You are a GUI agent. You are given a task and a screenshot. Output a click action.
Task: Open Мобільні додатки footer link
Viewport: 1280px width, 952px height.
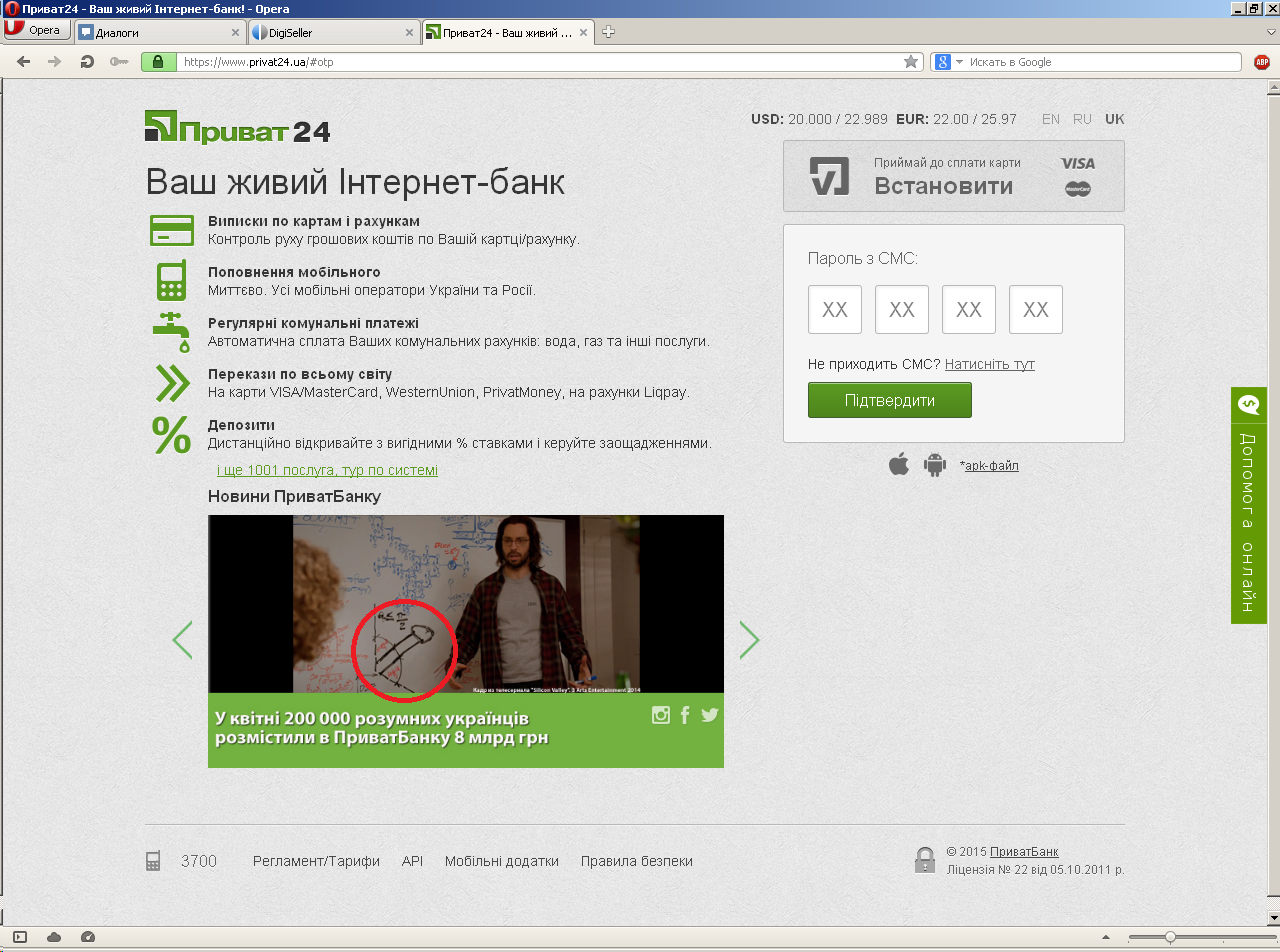pyautogui.click(x=502, y=861)
